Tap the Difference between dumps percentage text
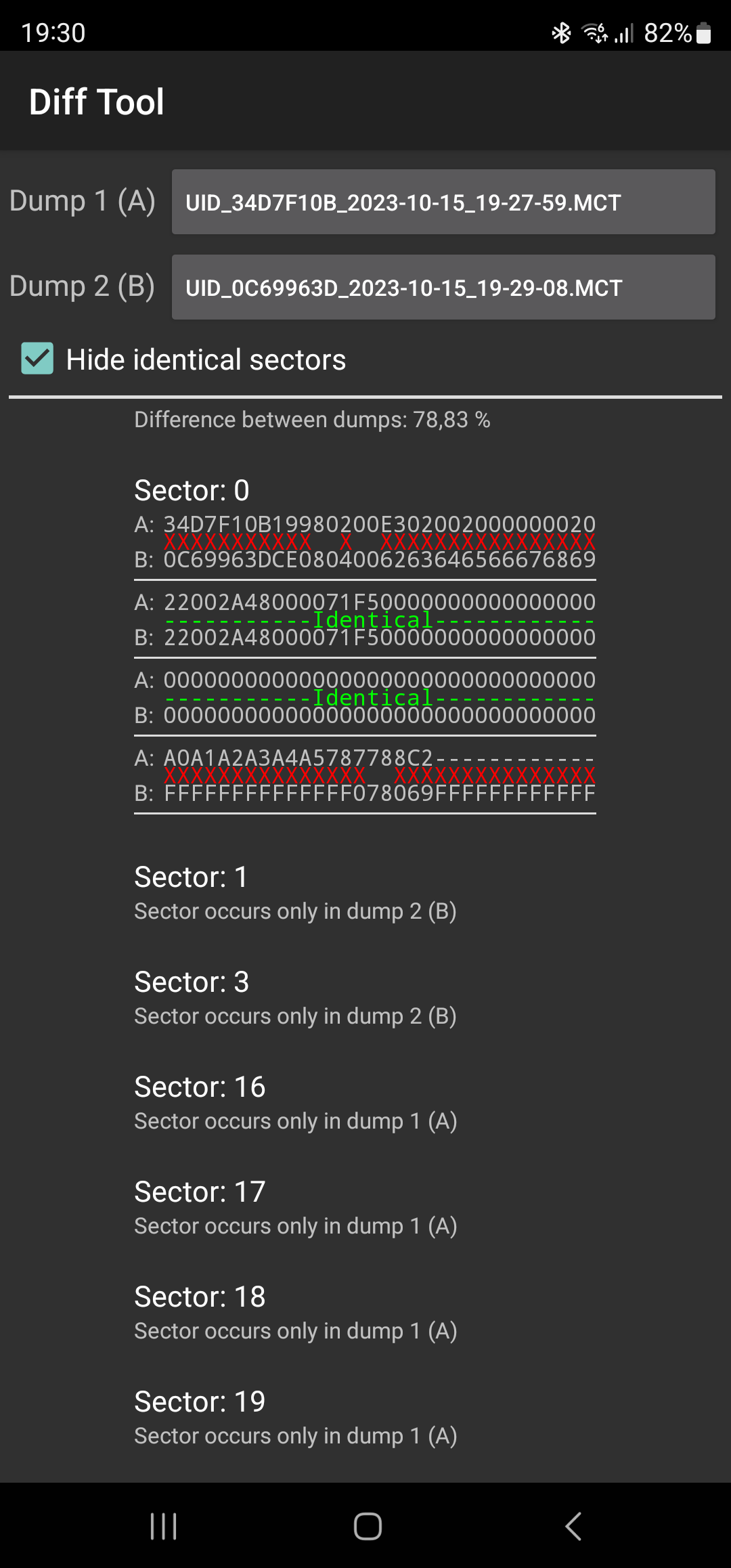 coord(312,420)
